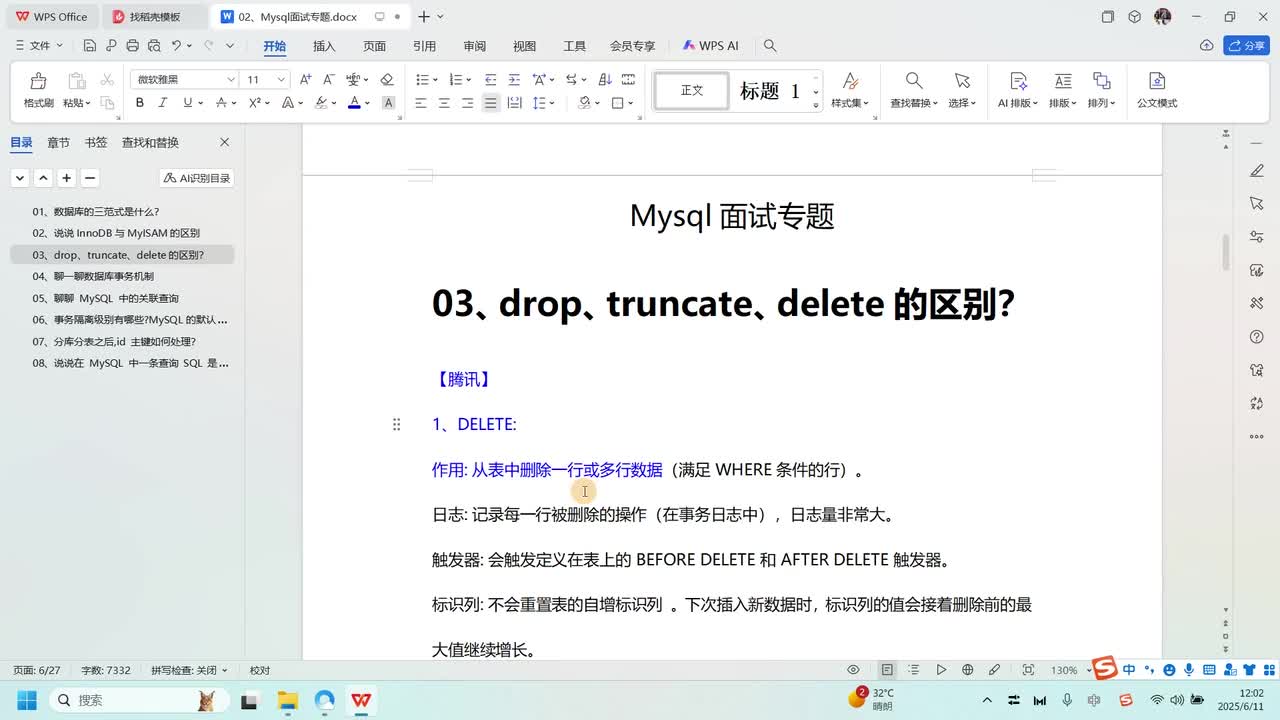The image size is (1280, 720).
Task: Click the help question-mark icon in the right sidebar
Action: pos(1257,337)
